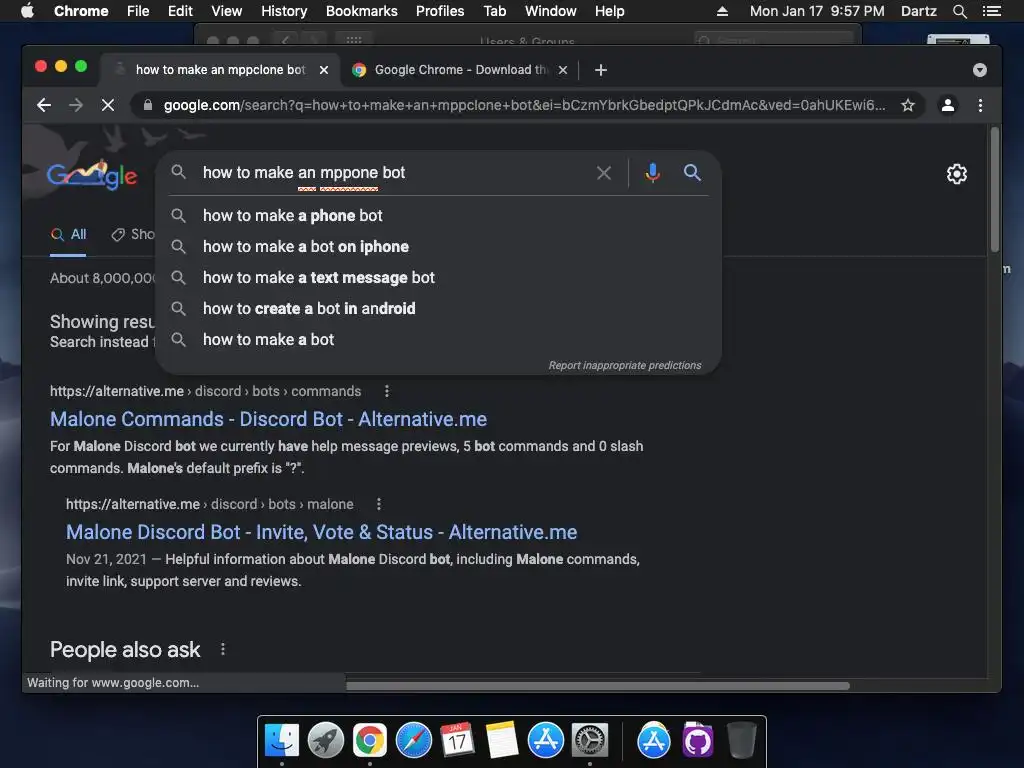Image resolution: width=1024 pixels, height=768 pixels.
Task: Clear the Google search box text
Action: pyautogui.click(x=604, y=173)
